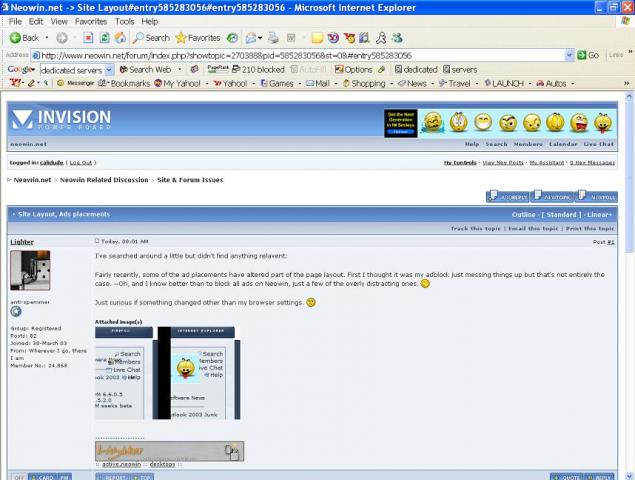Open Google toolbar Options
This screenshot has height=480, width=635.
point(354,70)
